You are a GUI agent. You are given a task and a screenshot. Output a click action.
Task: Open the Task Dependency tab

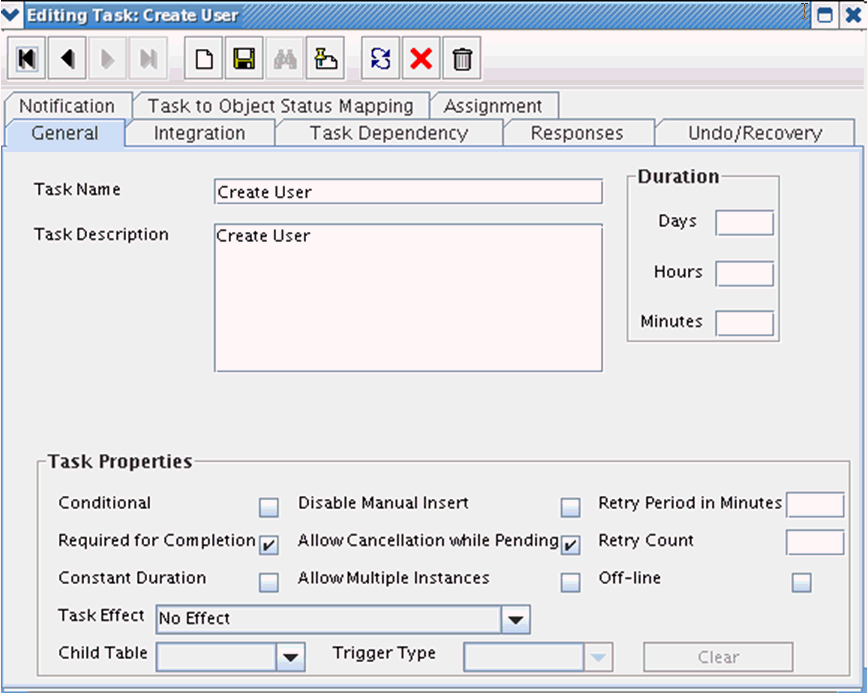click(x=389, y=133)
